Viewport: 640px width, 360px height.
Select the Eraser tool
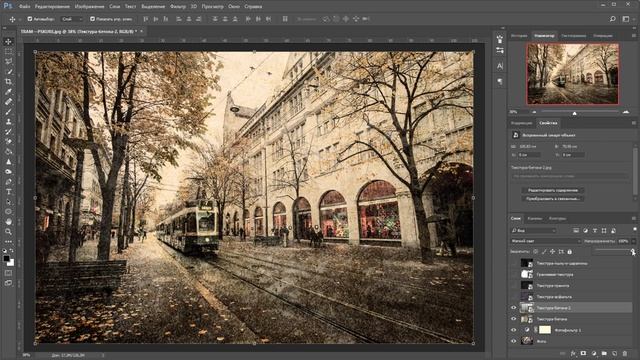(x=8, y=142)
